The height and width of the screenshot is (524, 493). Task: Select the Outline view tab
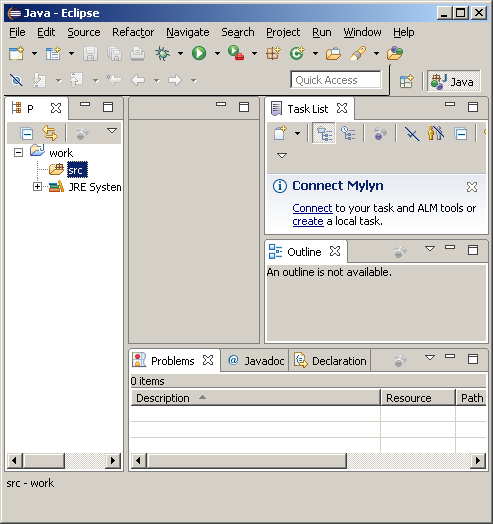point(305,252)
